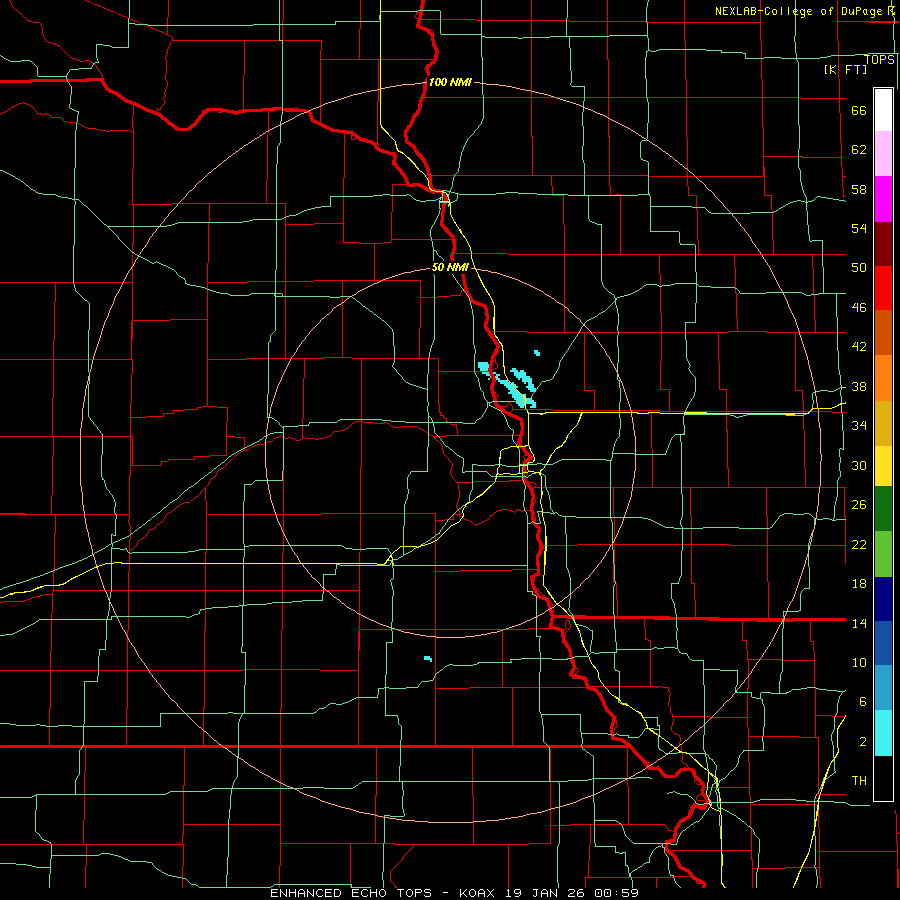Click the 34 scale label

point(859,425)
